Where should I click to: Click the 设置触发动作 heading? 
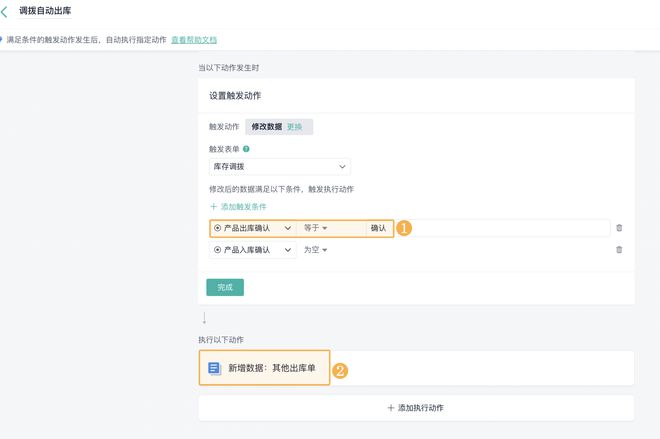coord(235,96)
